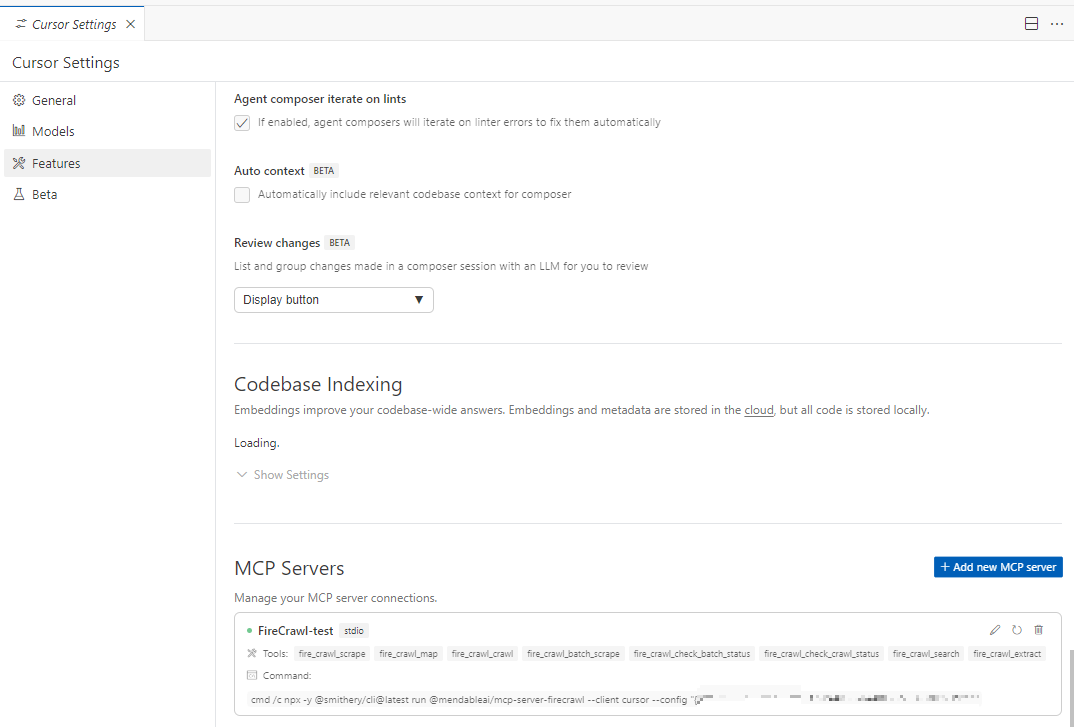Viewport: 1074px width, 727px height.
Task: Click the Beta flask icon
Action: click(x=18, y=194)
